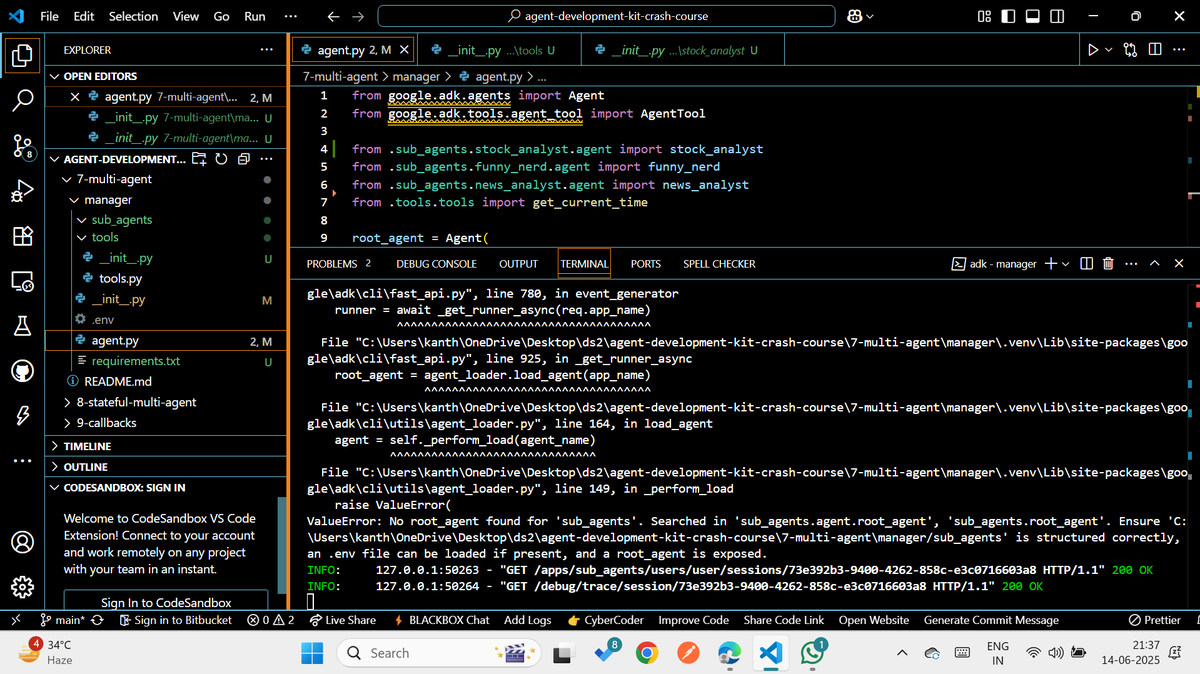
Task: Toggle Secondary Side Bar visibility
Action: [x=1058, y=16]
